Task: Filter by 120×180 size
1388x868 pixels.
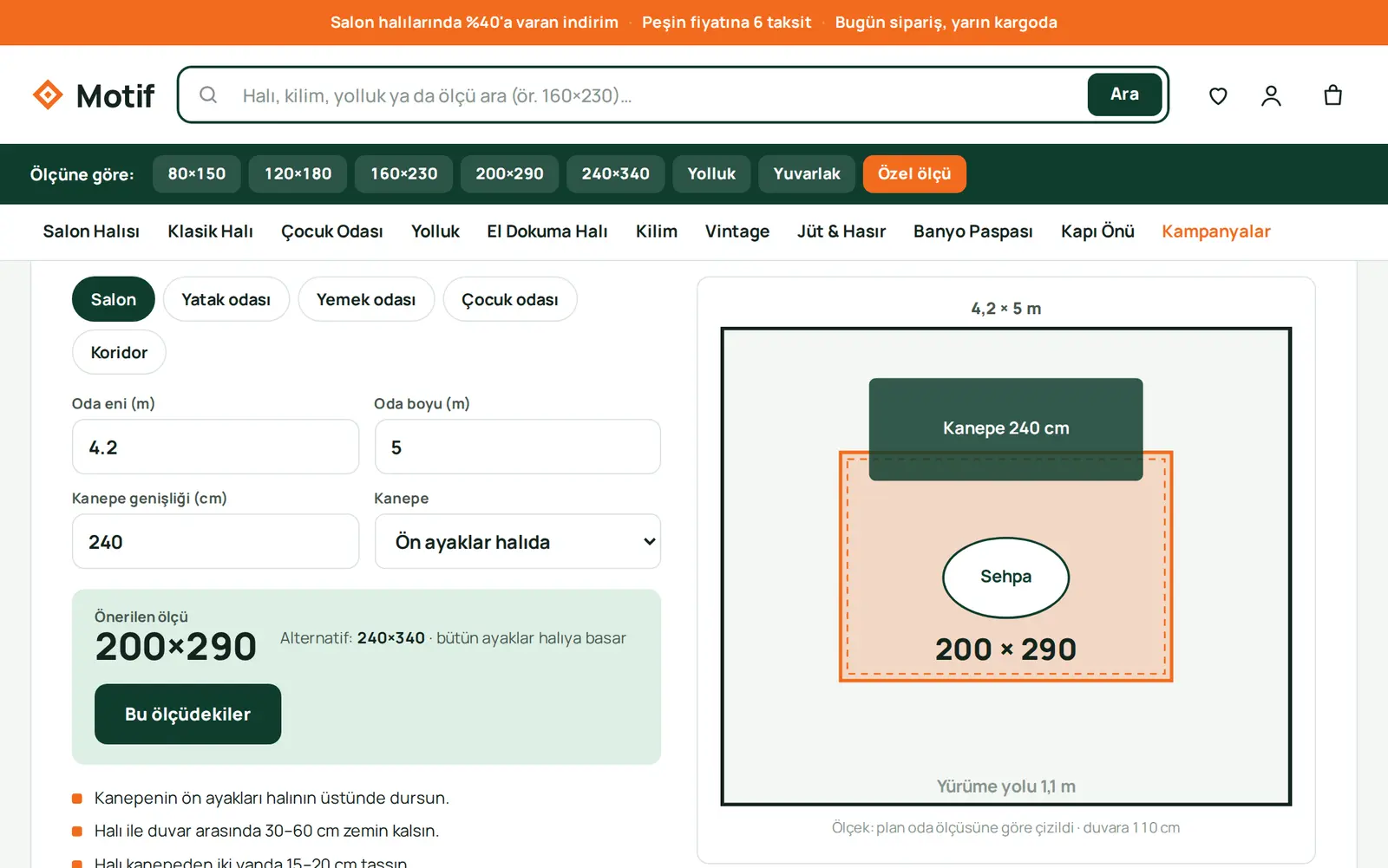Action: [x=298, y=174]
